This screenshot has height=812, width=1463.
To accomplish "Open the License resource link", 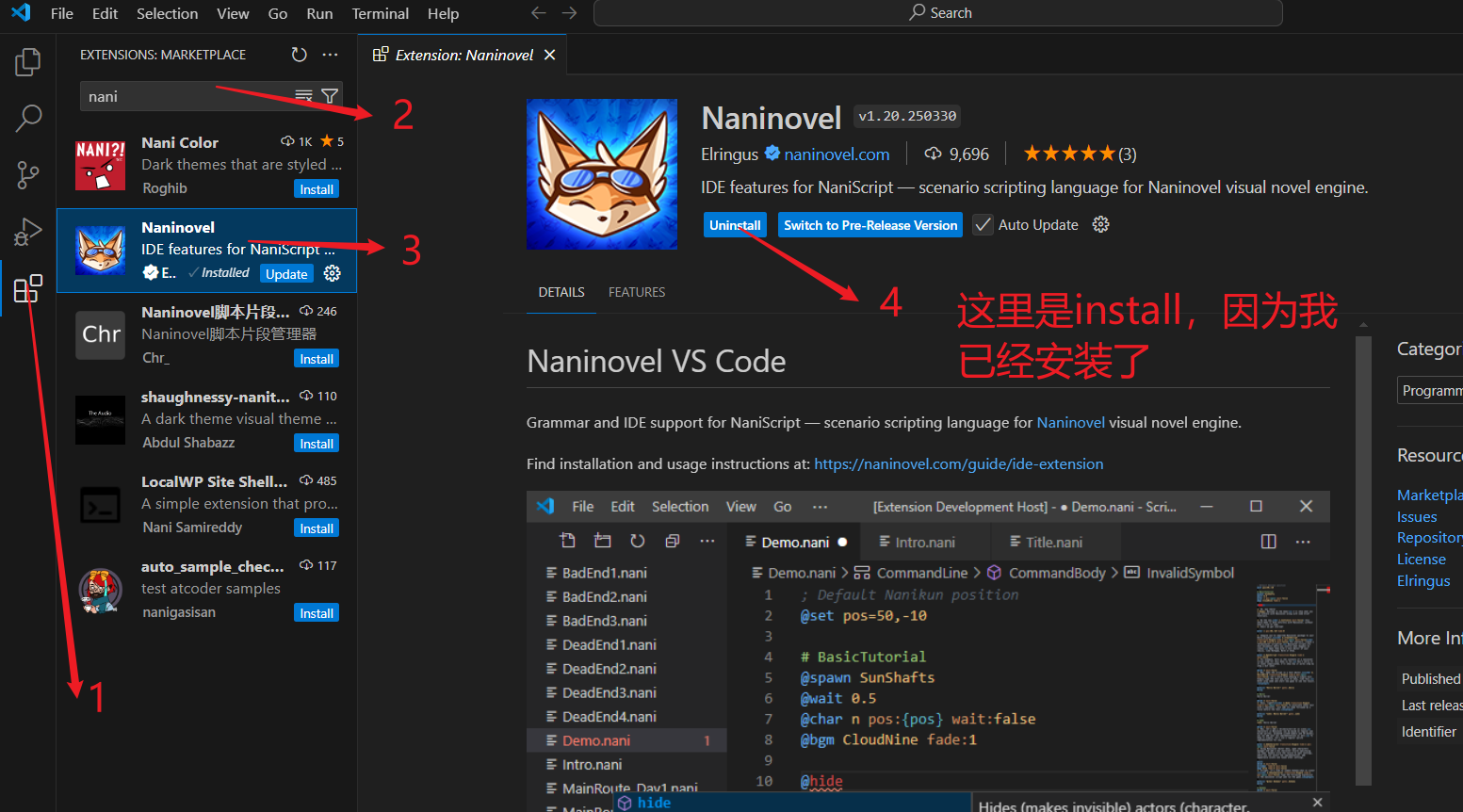I will (1421, 559).
